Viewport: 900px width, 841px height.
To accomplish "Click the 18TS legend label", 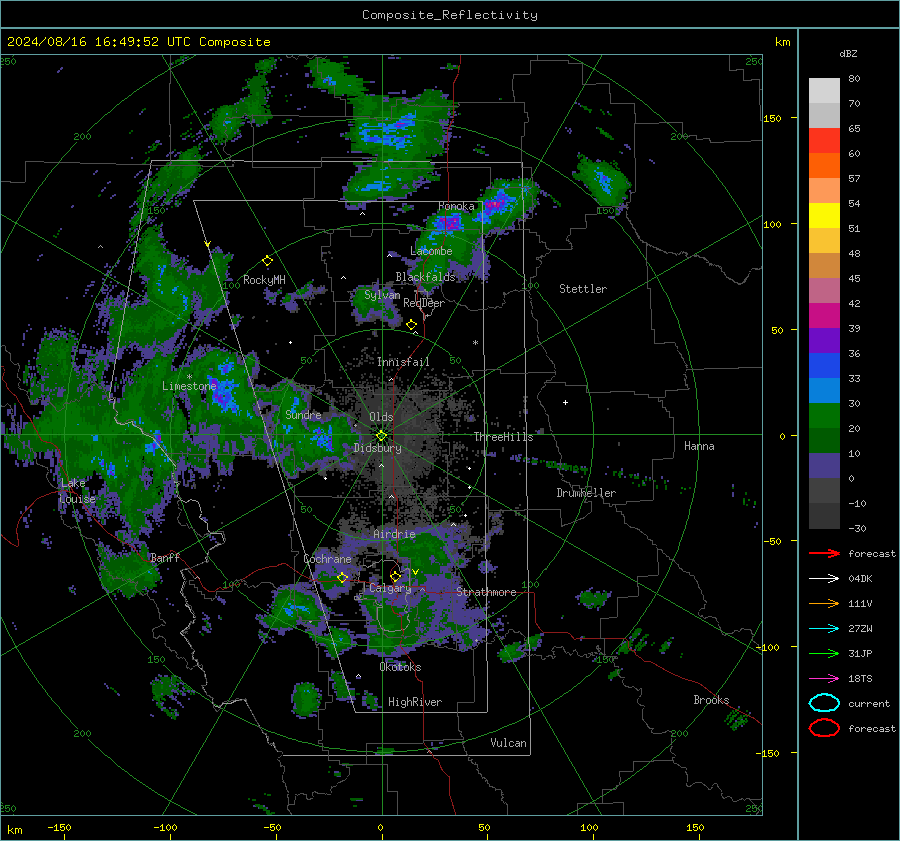I will [860, 679].
